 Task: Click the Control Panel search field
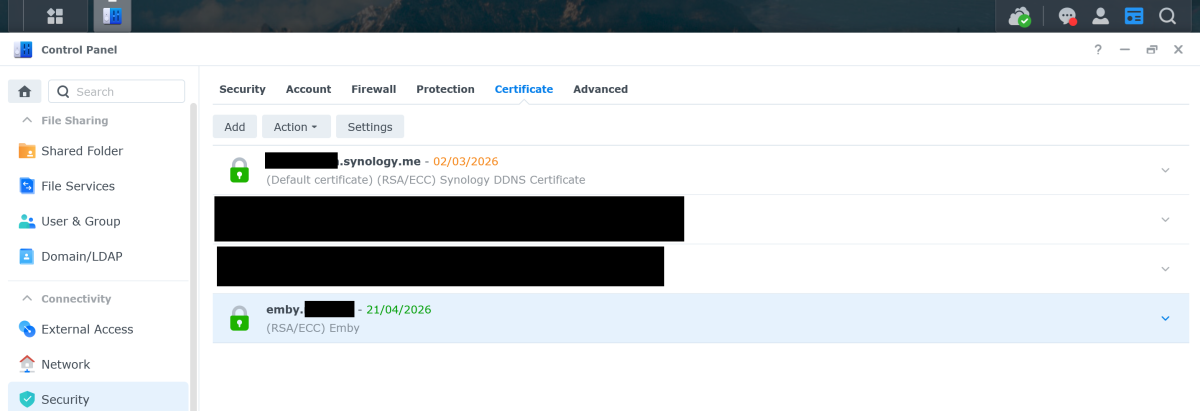pyautogui.click(x=117, y=91)
